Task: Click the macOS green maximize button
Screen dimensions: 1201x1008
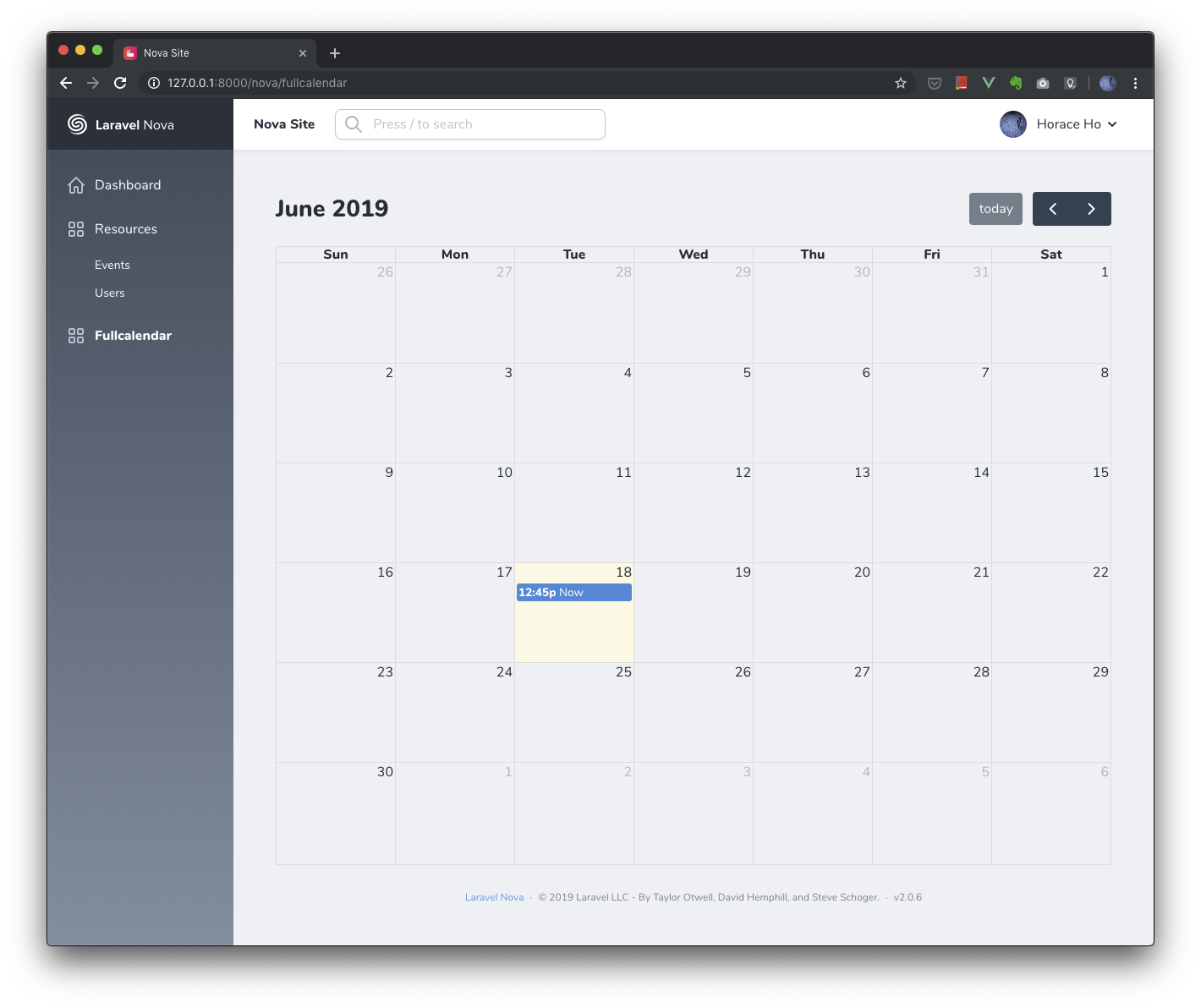Action: [x=97, y=50]
